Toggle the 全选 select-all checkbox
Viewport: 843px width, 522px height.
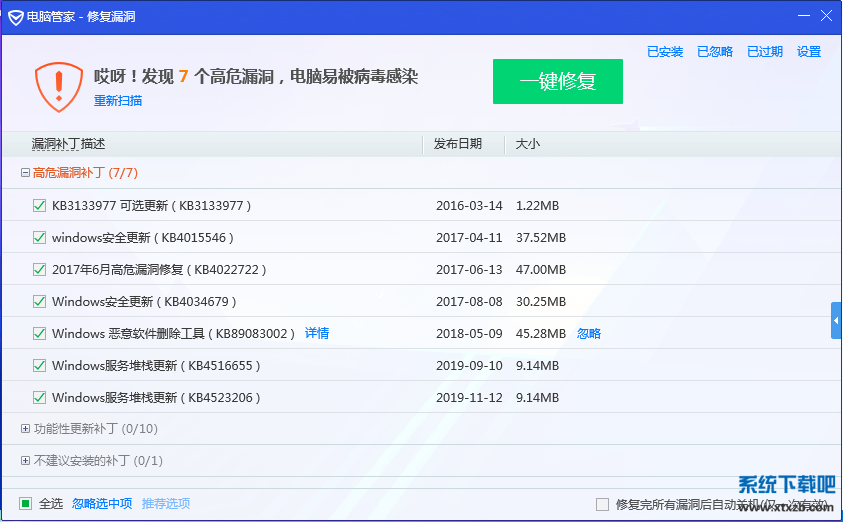click(x=25, y=504)
